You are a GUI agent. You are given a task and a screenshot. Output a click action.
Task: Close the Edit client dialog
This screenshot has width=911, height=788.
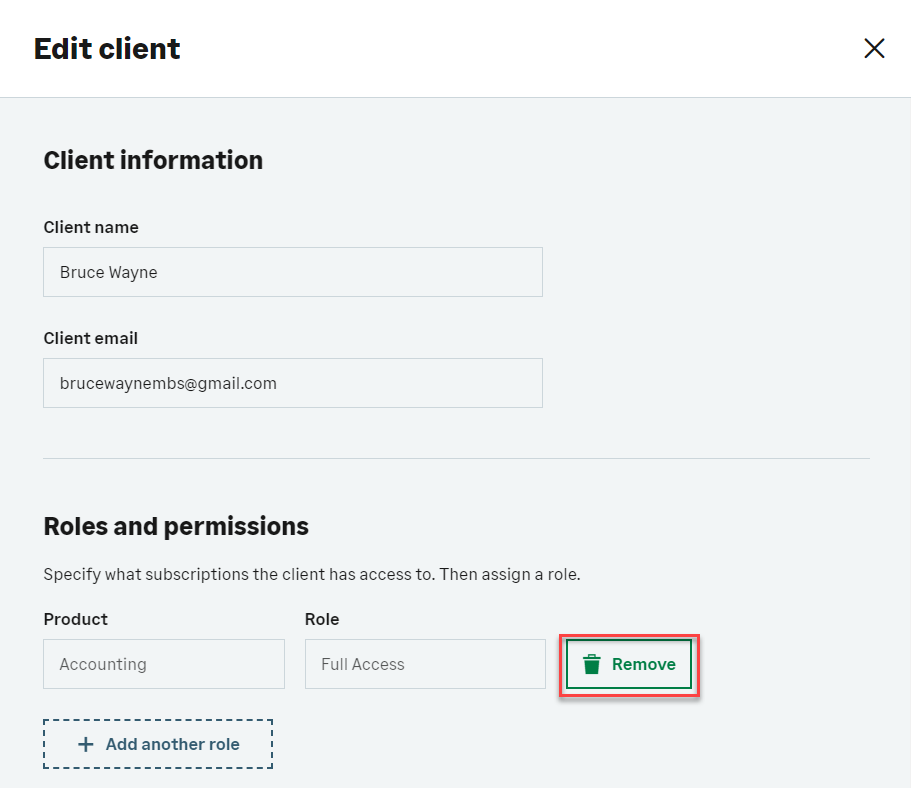point(874,49)
